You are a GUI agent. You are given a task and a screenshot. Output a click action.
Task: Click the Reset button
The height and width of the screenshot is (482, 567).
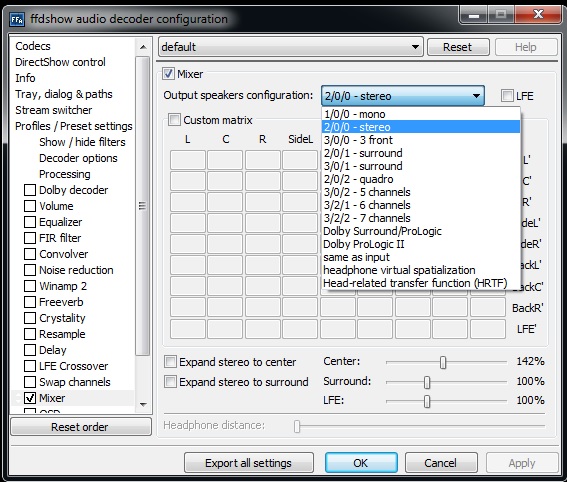tap(458, 47)
